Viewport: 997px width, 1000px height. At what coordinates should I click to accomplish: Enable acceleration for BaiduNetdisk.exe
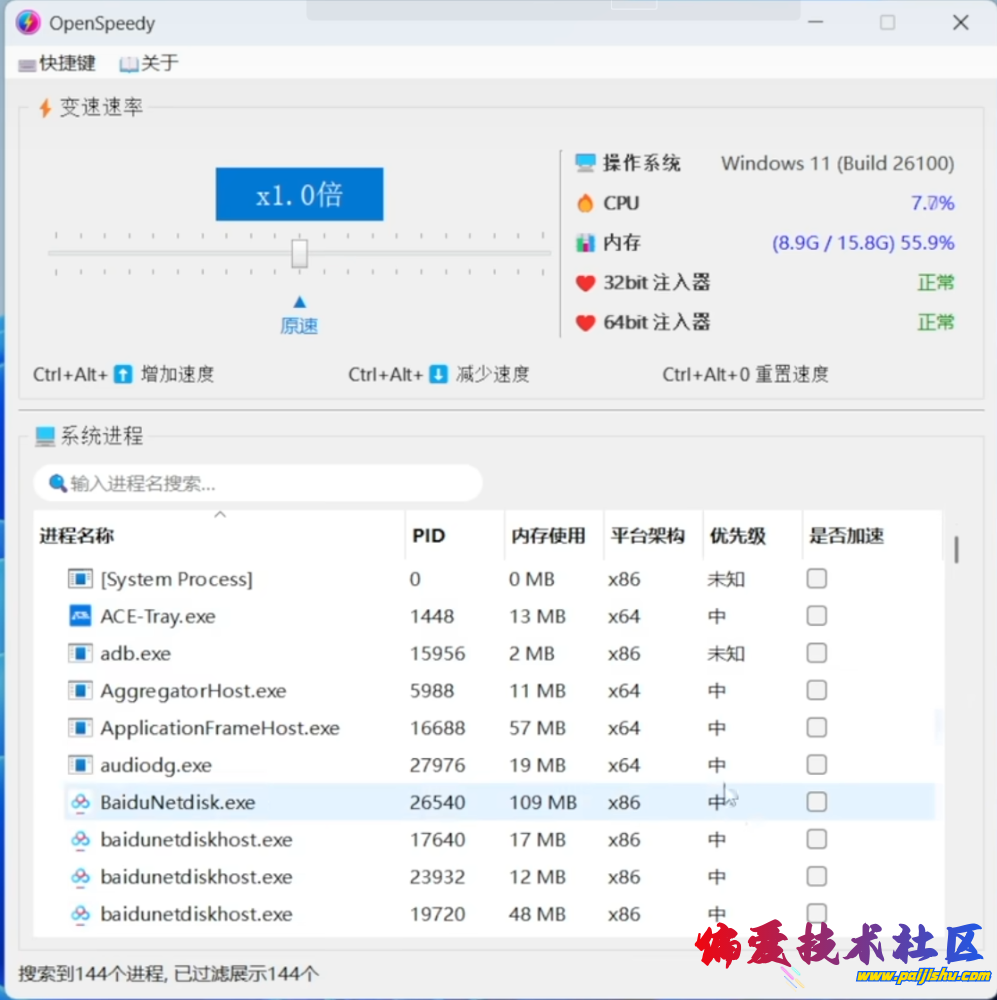coord(817,802)
